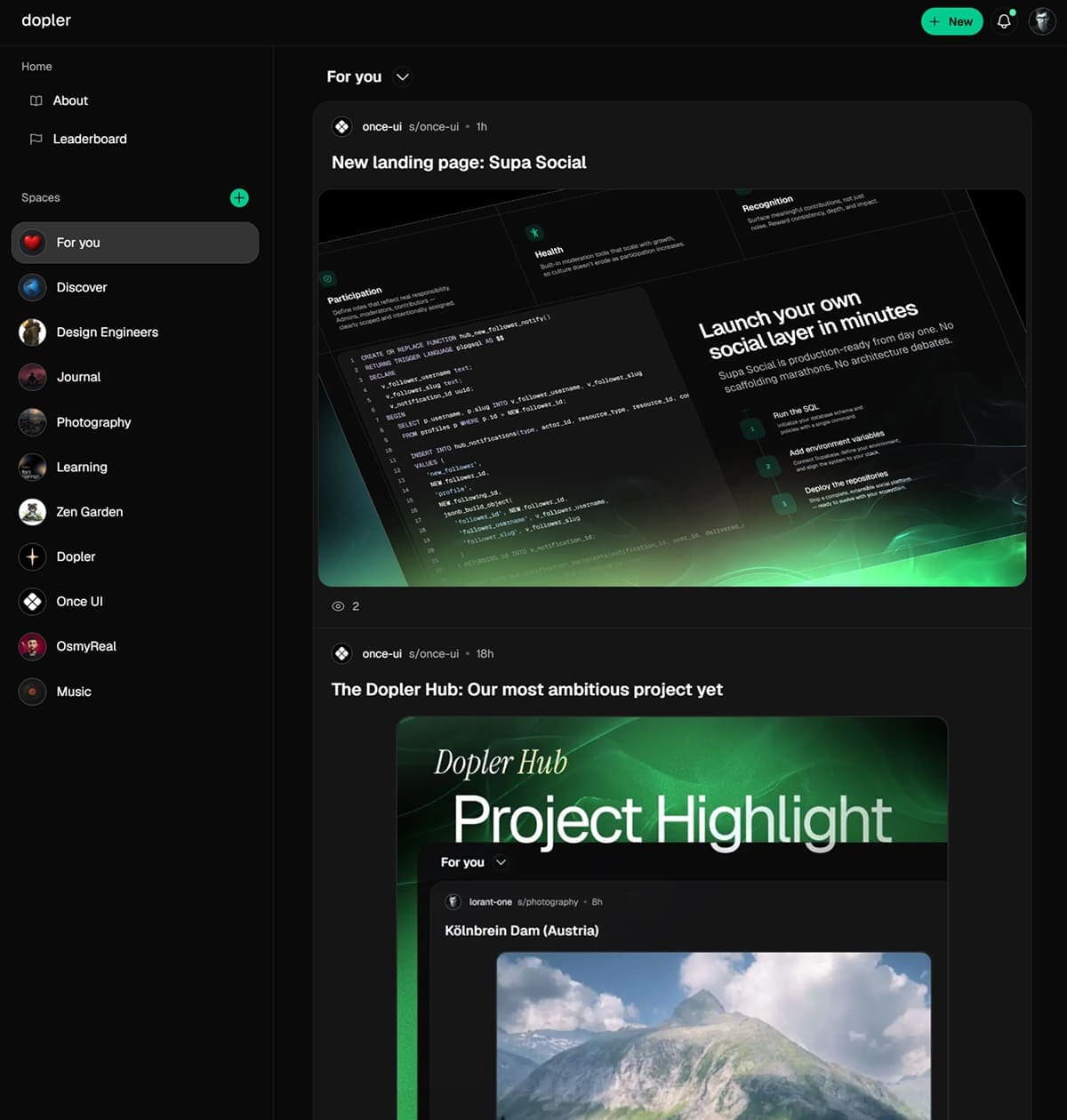This screenshot has height=1120, width=1067.
Task: Open the Photography space
Action: (x=93, y=422)
